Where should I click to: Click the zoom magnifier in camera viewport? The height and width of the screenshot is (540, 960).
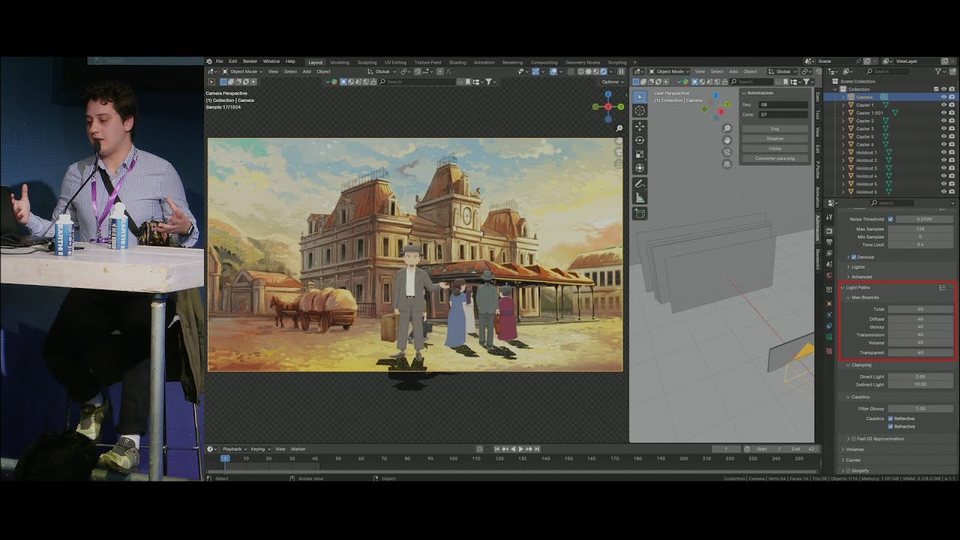619,129
